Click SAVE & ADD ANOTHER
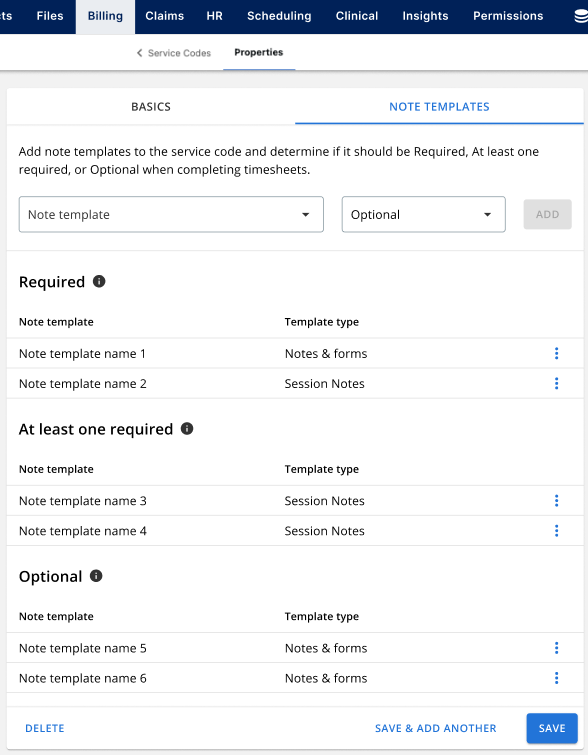 [435, 728]
